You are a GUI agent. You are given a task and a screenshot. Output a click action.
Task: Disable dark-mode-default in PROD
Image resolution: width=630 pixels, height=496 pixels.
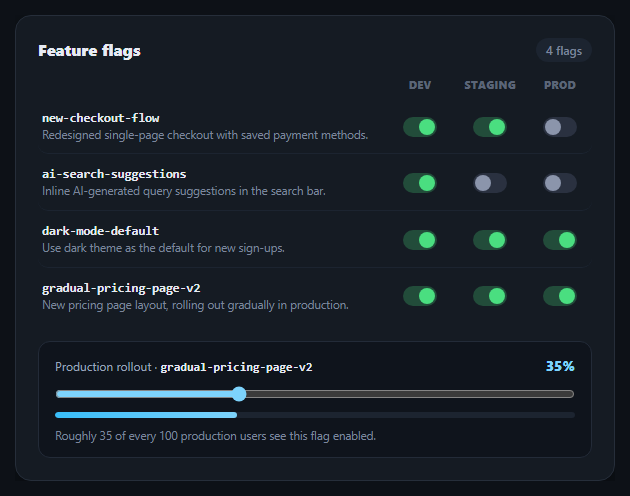click(x=560, y=240)
